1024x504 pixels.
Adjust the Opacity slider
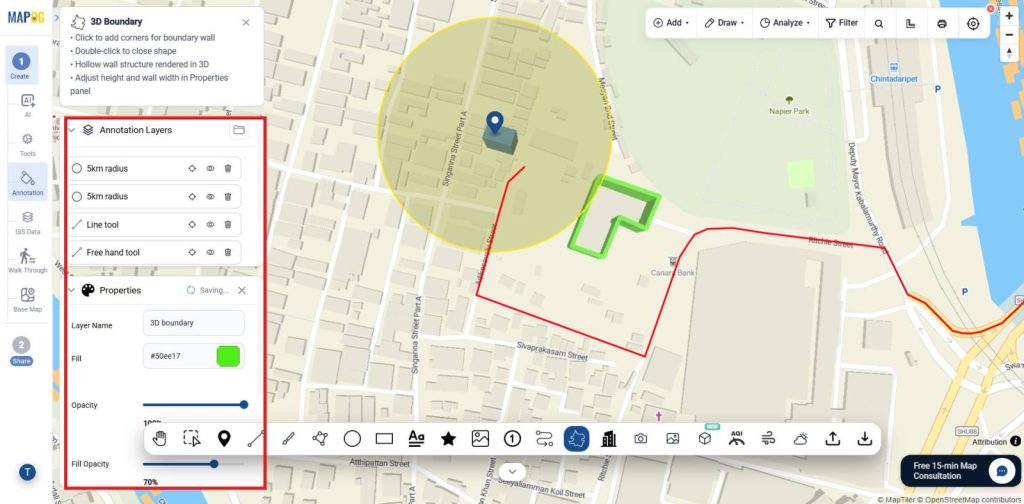click(193, 405)
